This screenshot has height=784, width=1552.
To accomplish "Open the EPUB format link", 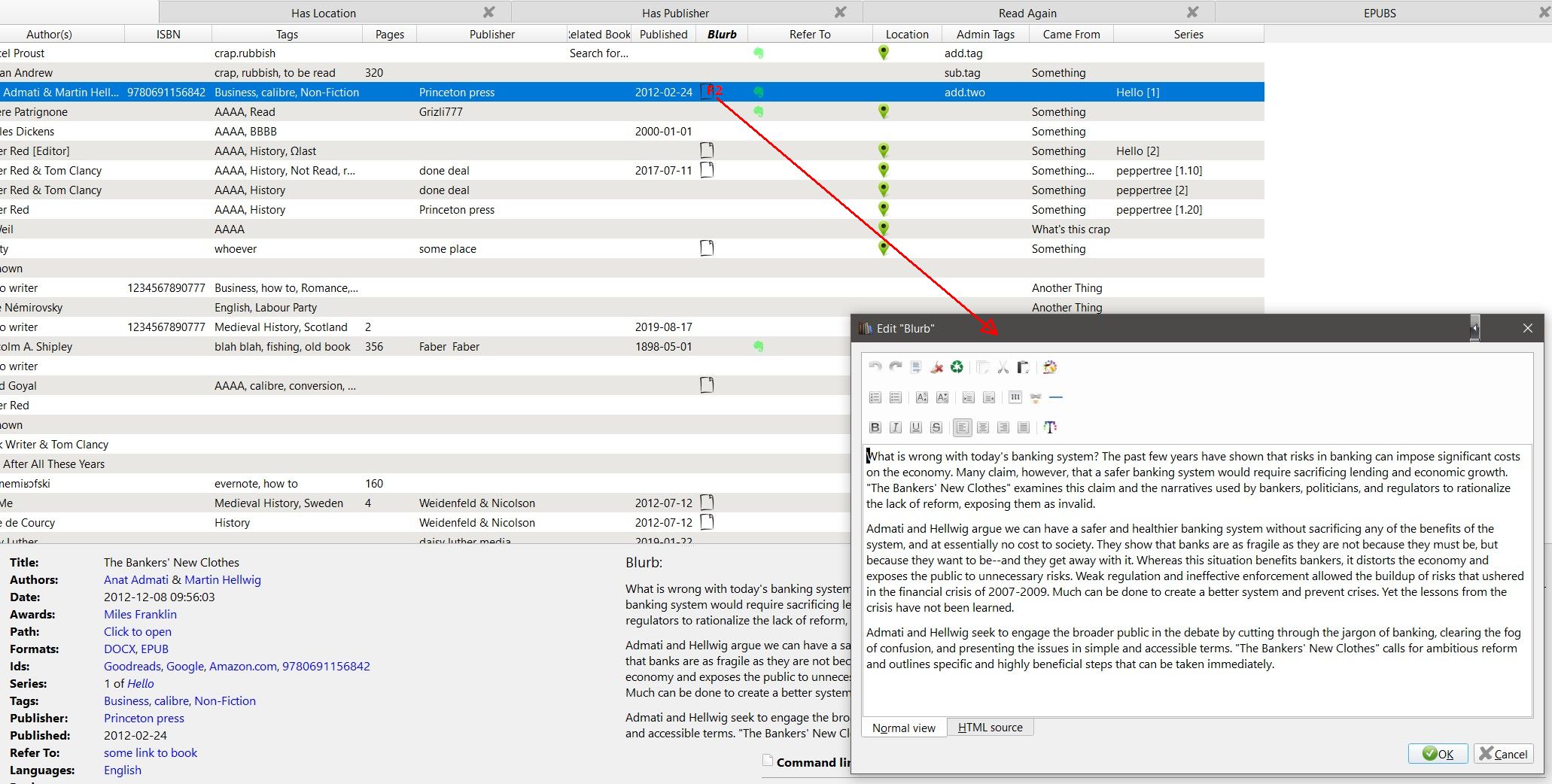I will pyautogui.click(x=155, y=649).
